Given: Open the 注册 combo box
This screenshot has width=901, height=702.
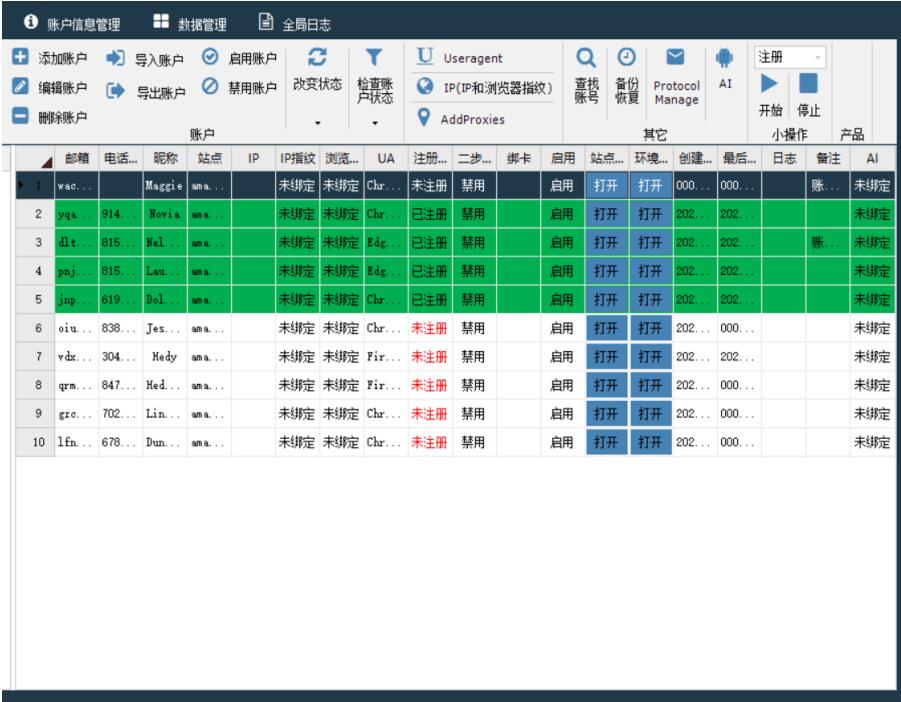Looking at the screenshot, I should (x=790, y=58).
